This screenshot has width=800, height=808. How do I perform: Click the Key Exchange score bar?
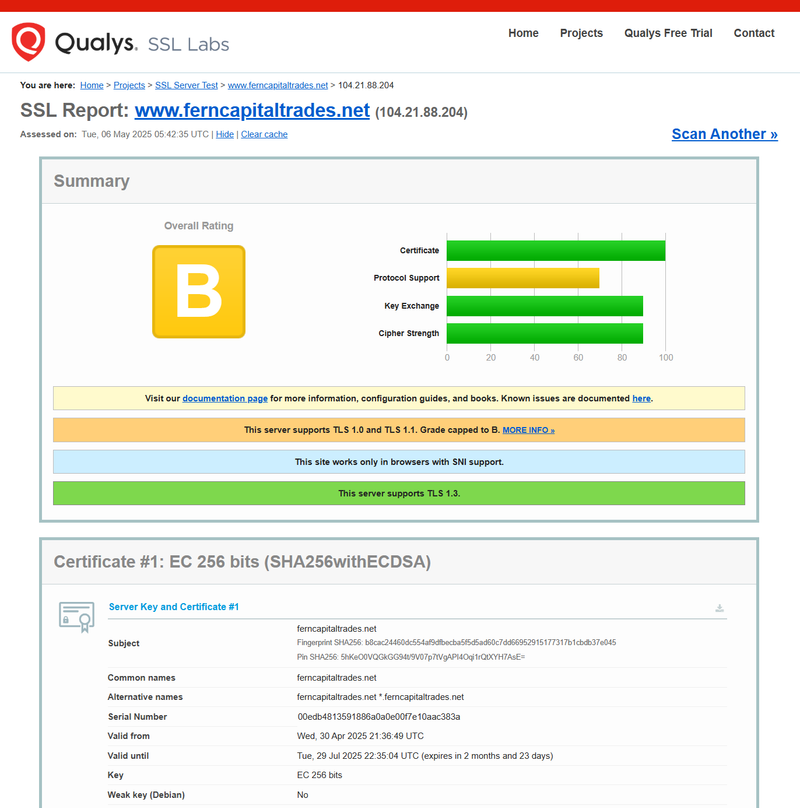[x=545, y=306]
